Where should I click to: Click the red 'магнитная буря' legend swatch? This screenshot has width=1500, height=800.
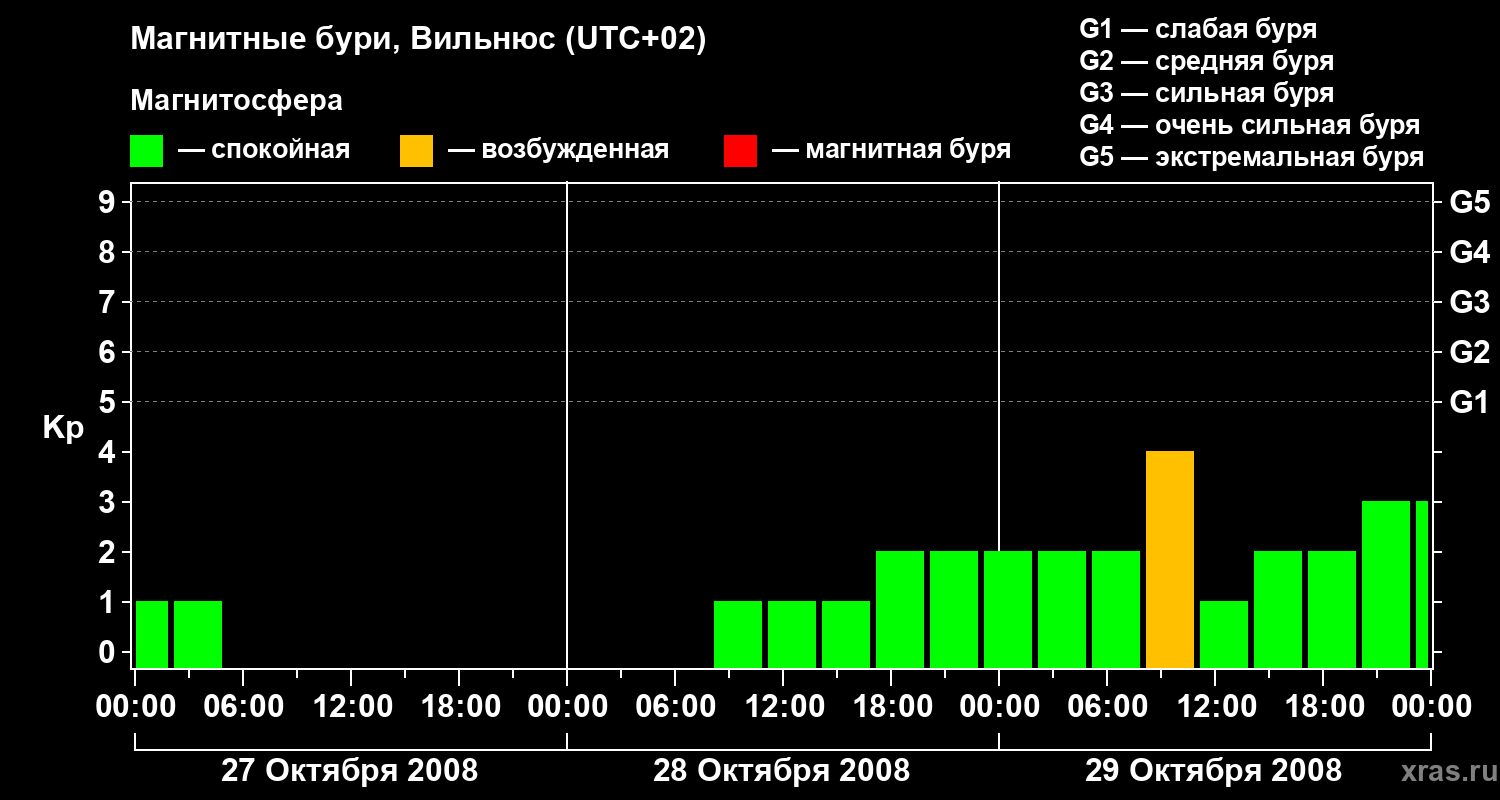coord(741,151)
